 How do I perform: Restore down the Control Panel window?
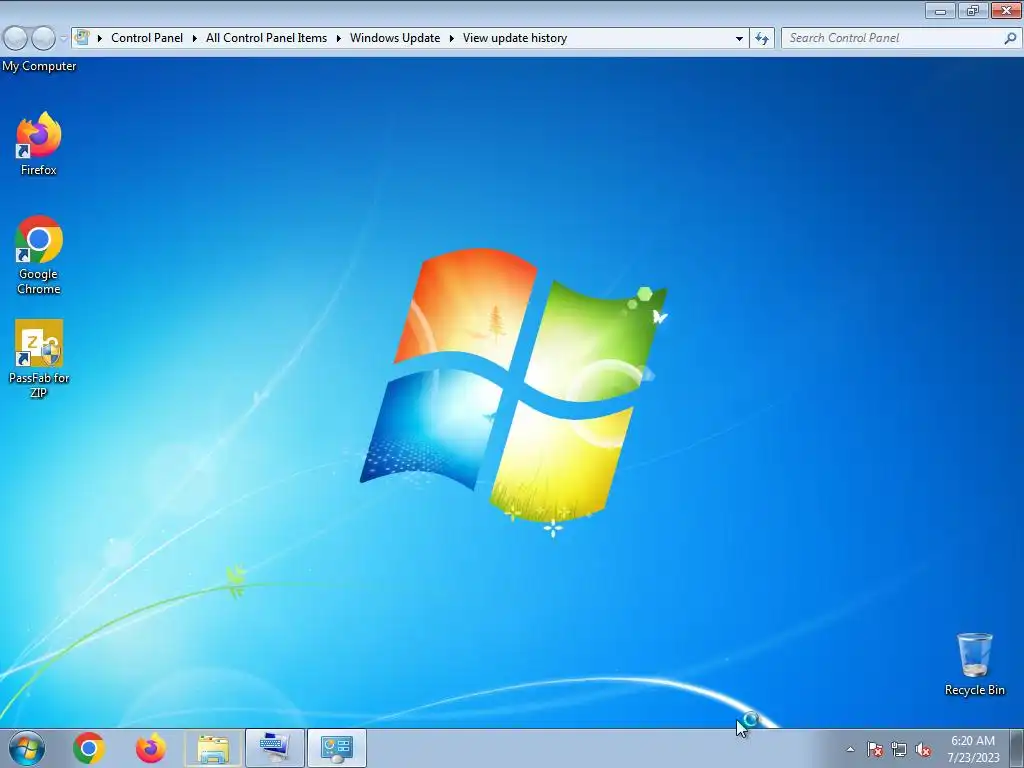click(x=973, y=10)
